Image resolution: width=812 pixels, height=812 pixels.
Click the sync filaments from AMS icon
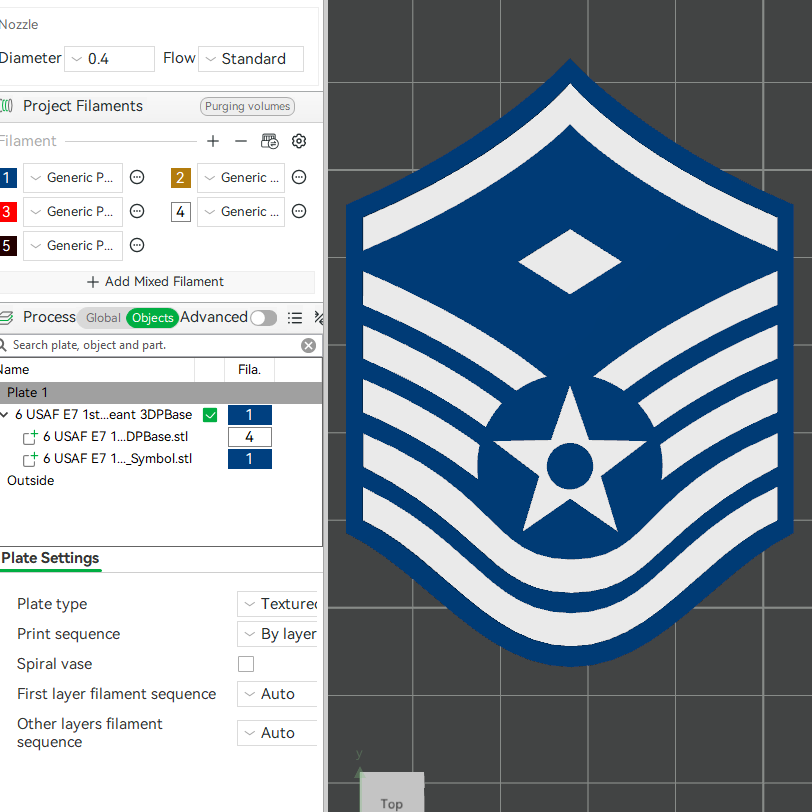pos(269,141)
